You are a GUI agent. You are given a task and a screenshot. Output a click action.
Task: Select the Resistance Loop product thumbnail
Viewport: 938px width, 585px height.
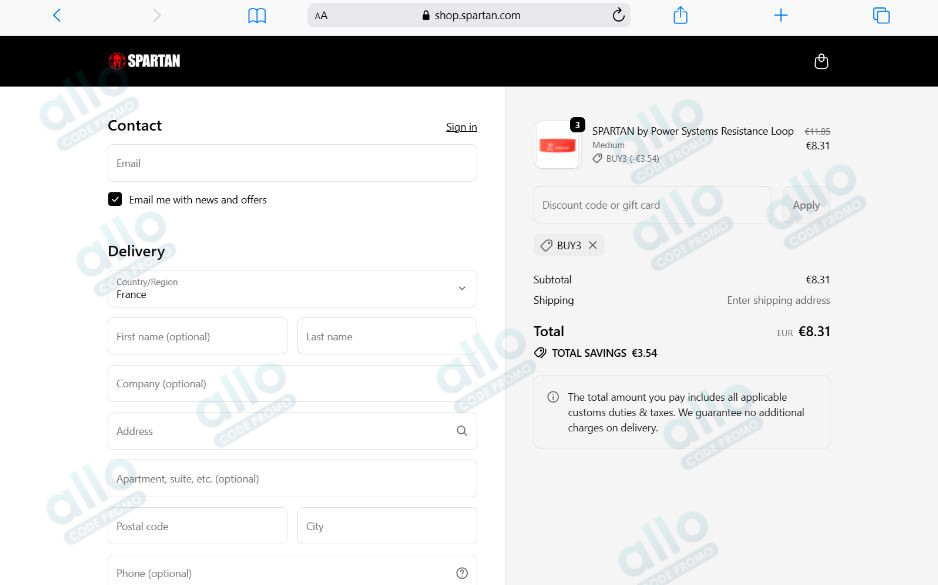pos(558,146)
